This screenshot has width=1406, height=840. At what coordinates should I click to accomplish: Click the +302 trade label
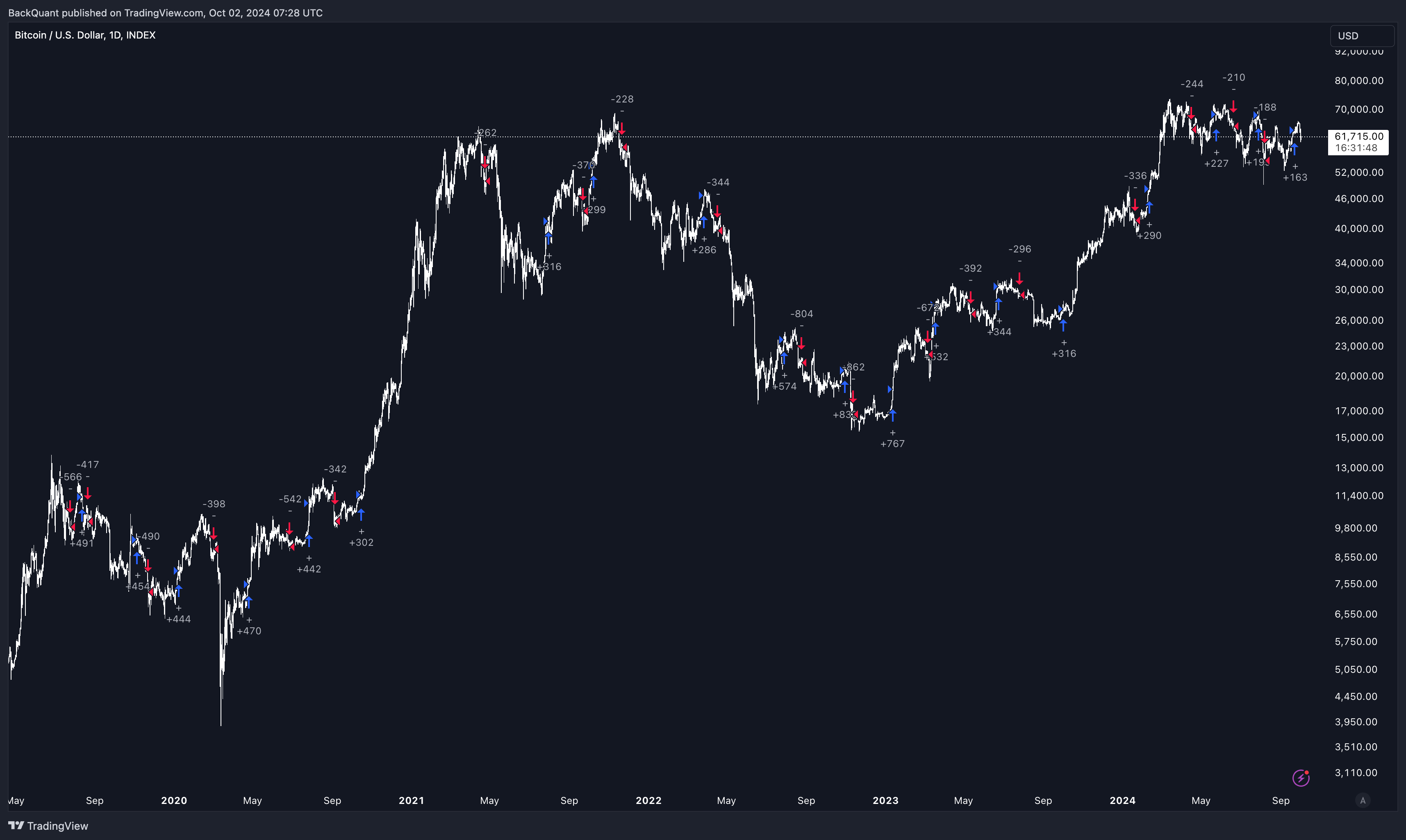pos(361,543)
